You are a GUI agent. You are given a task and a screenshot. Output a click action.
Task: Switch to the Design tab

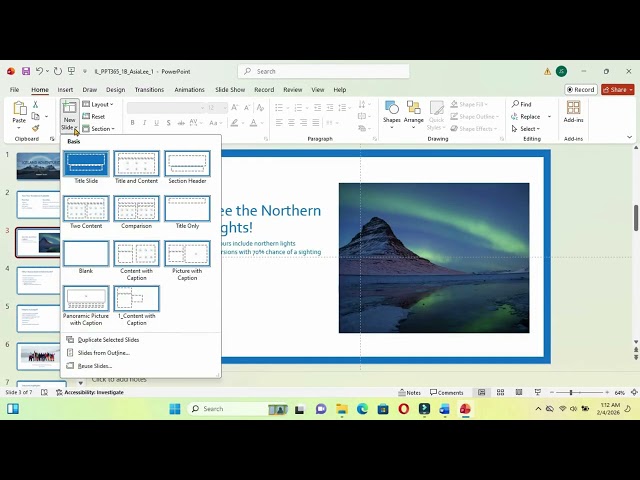[116, 89]
